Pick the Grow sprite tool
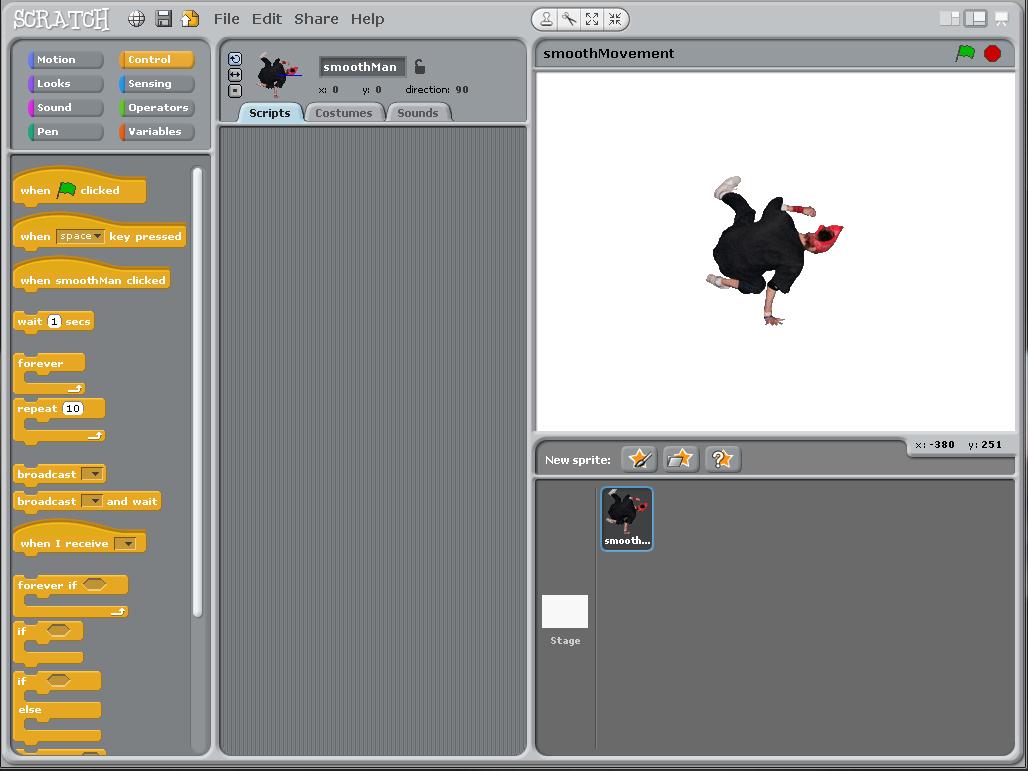The height and width of the screenshot is (771, 1028). 592,19
